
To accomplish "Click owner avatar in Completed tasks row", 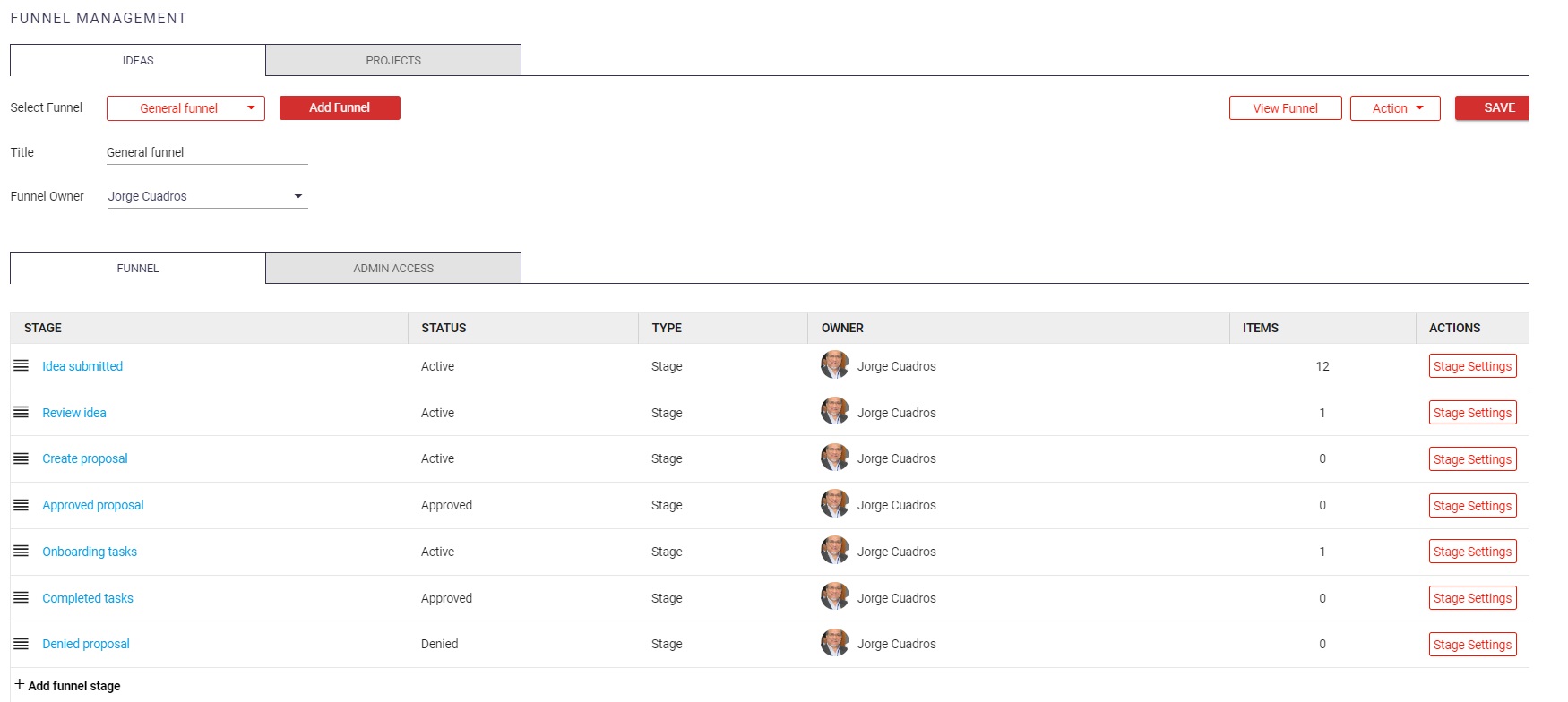I will coord(834,597).
